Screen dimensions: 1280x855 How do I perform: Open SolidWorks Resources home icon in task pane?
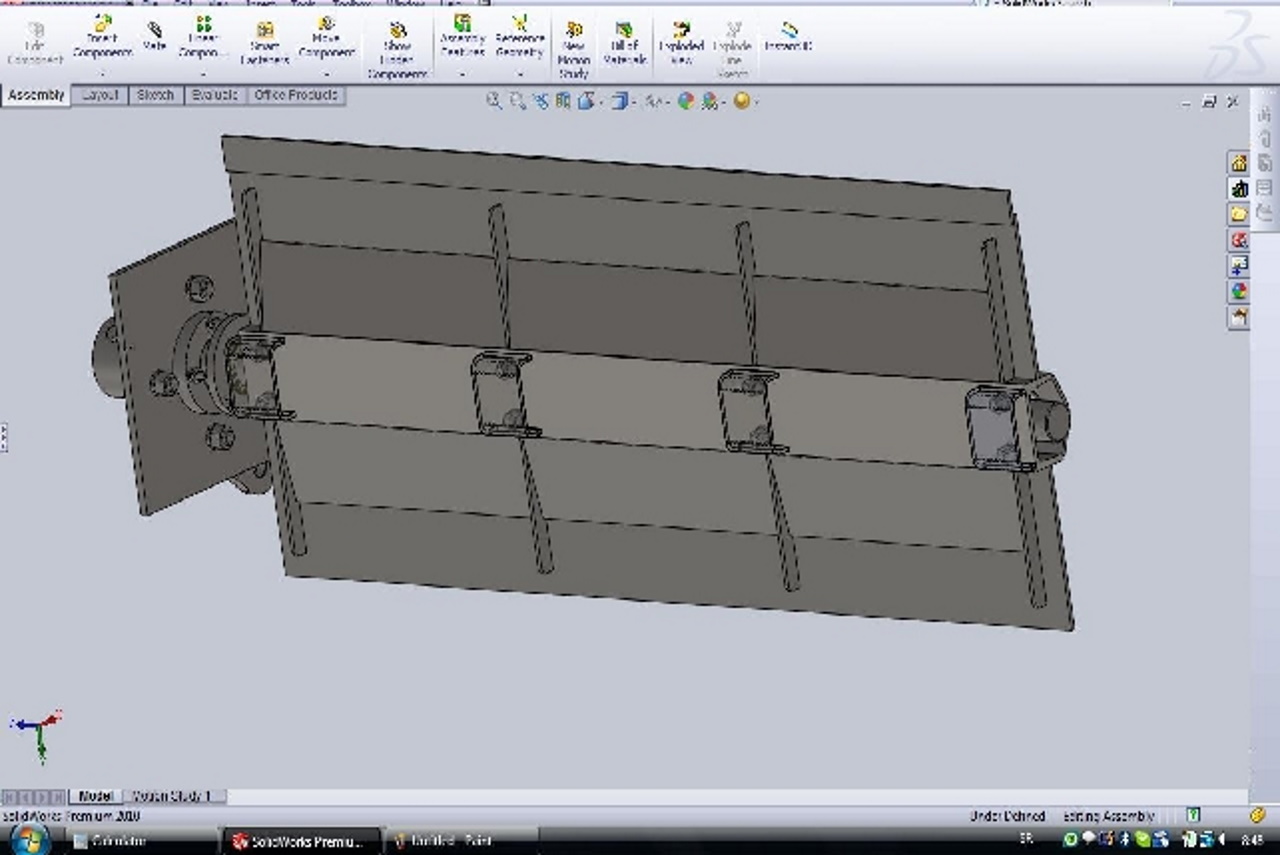[x=1239, y=162]
